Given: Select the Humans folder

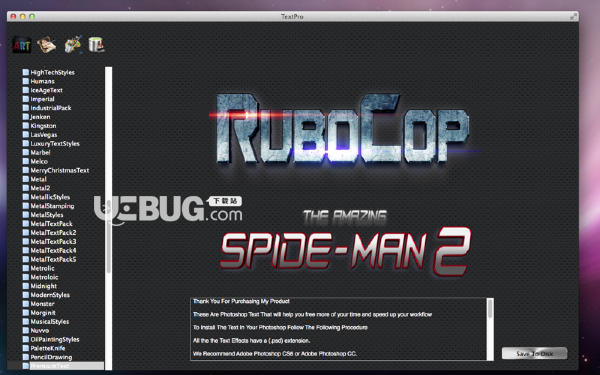Looking at the screenshot, I should pos(39,81).
